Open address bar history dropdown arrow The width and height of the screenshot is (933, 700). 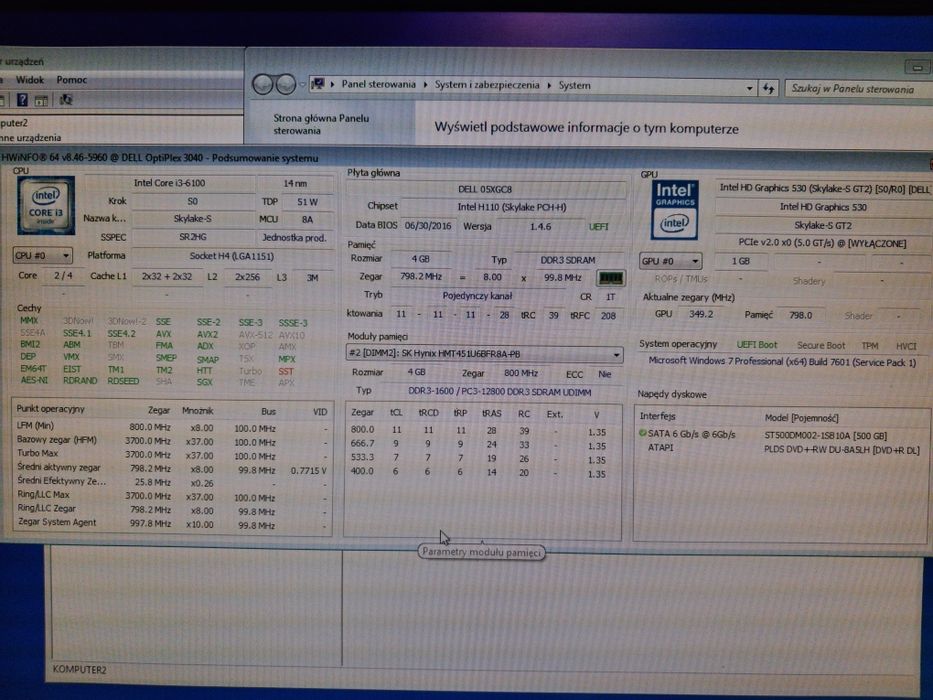click(749, 89)
